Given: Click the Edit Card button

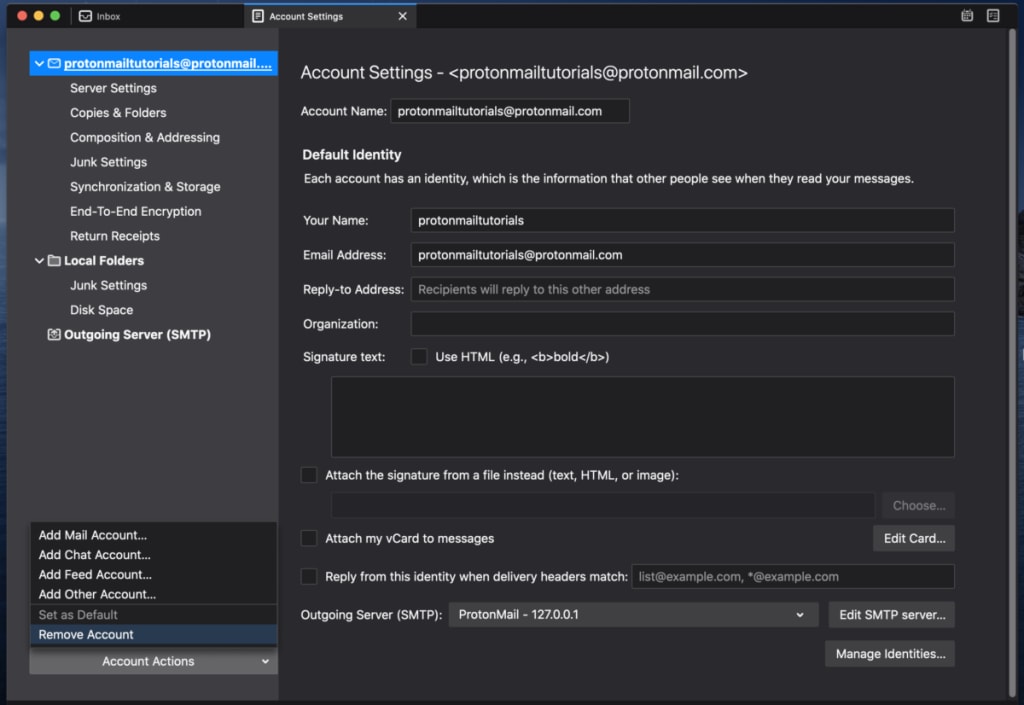Looking at the screenshot, I should 914,538.
